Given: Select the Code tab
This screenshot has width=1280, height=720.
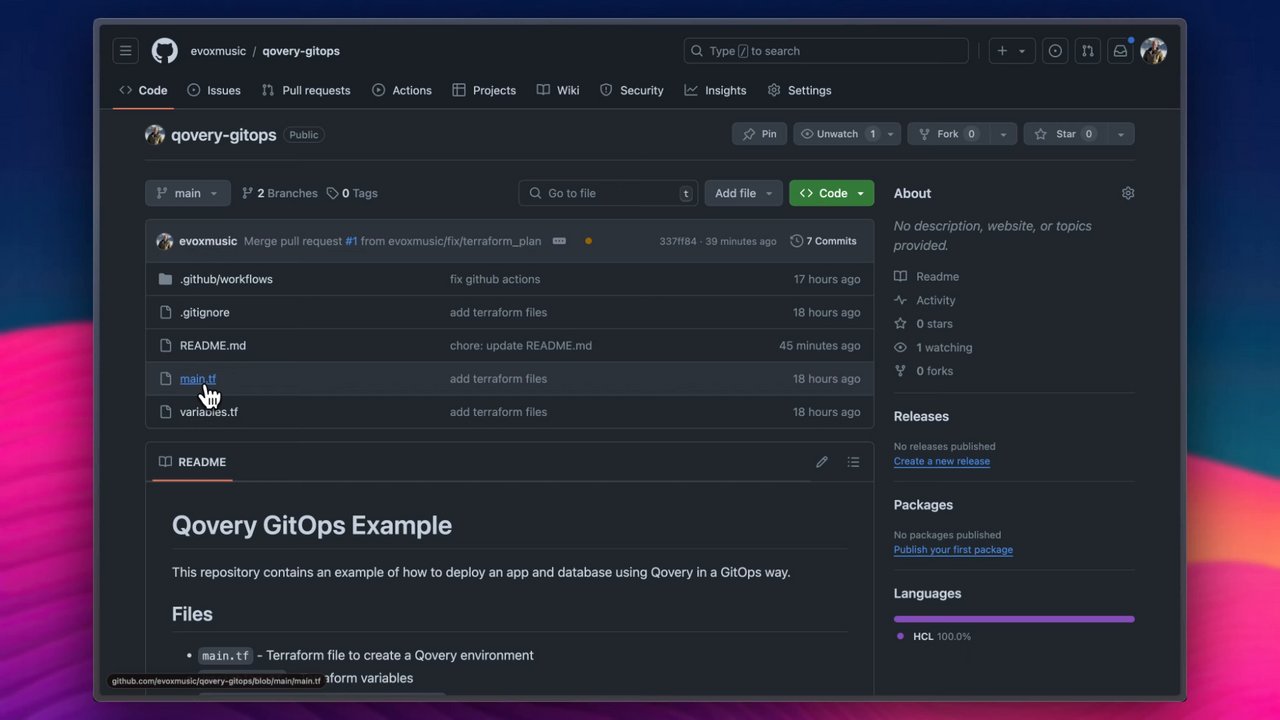Looking at the screenshot, I should point(143,90).
